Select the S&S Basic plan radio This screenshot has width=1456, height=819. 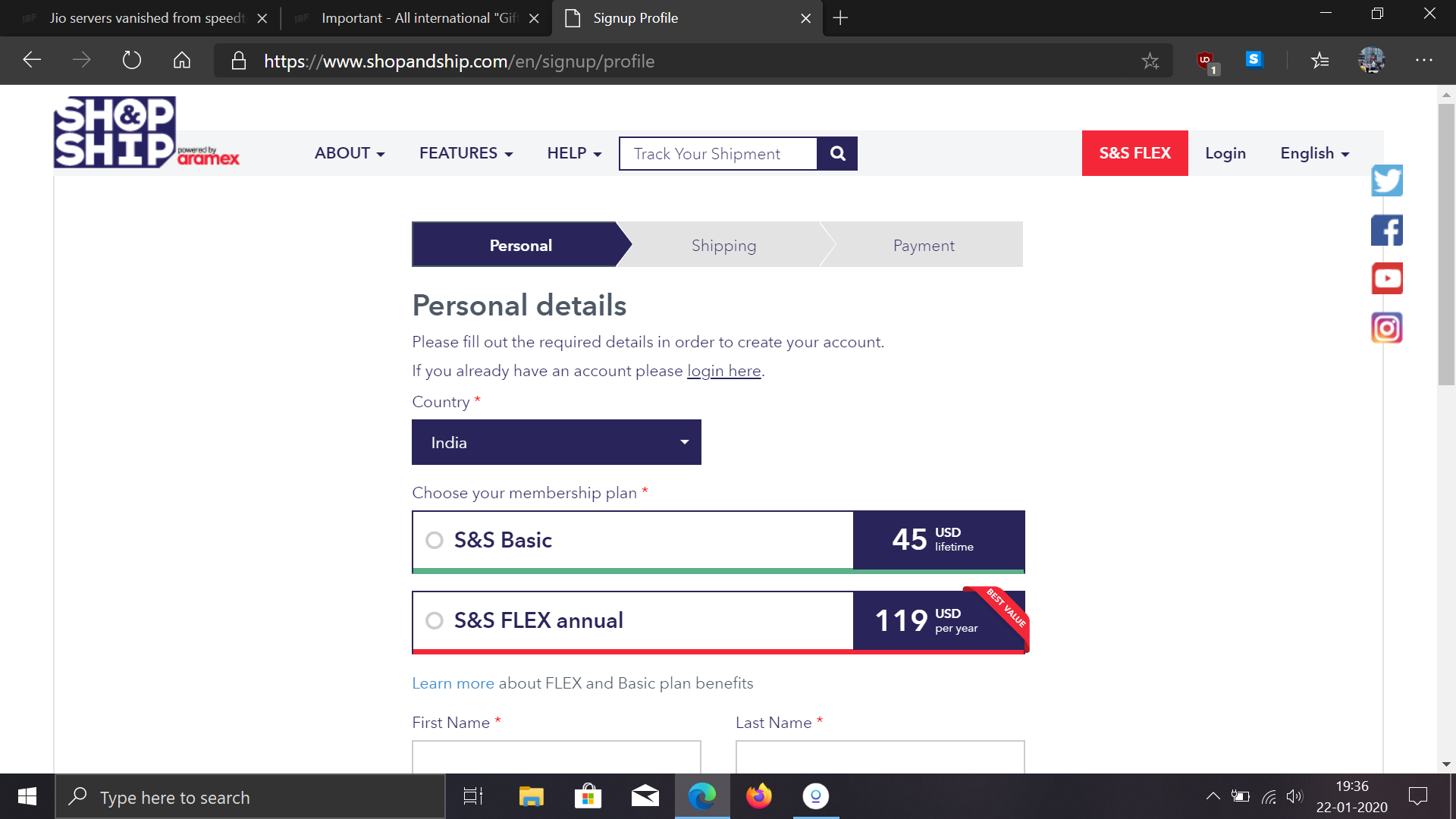tap(435, 540)
